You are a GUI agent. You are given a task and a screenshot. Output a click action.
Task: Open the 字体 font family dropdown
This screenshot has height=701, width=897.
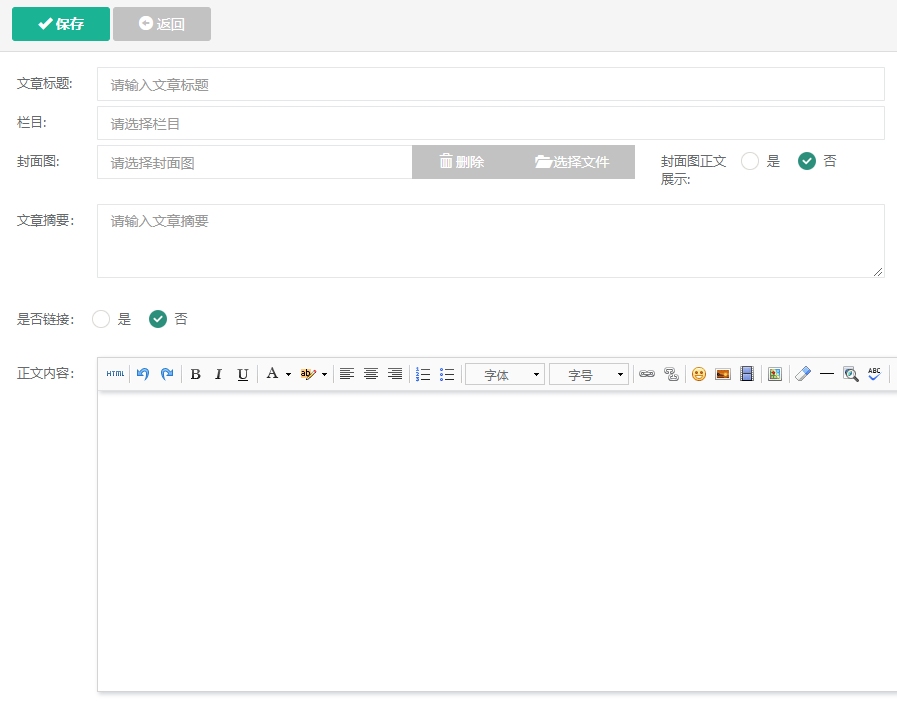click(505, 374)
